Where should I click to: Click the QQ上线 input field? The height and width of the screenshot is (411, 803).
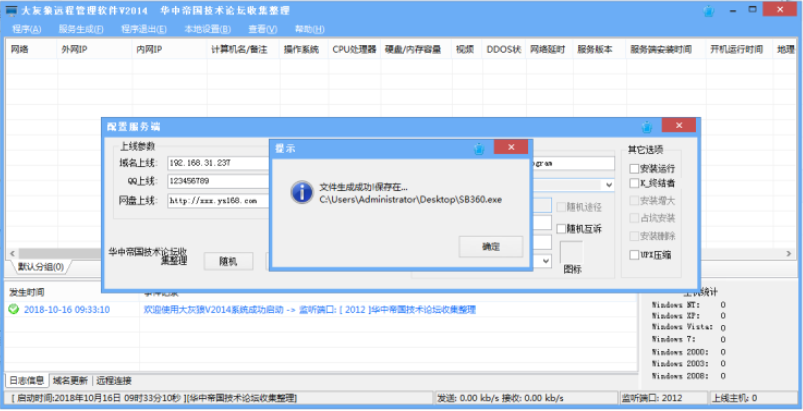(219, 181)
